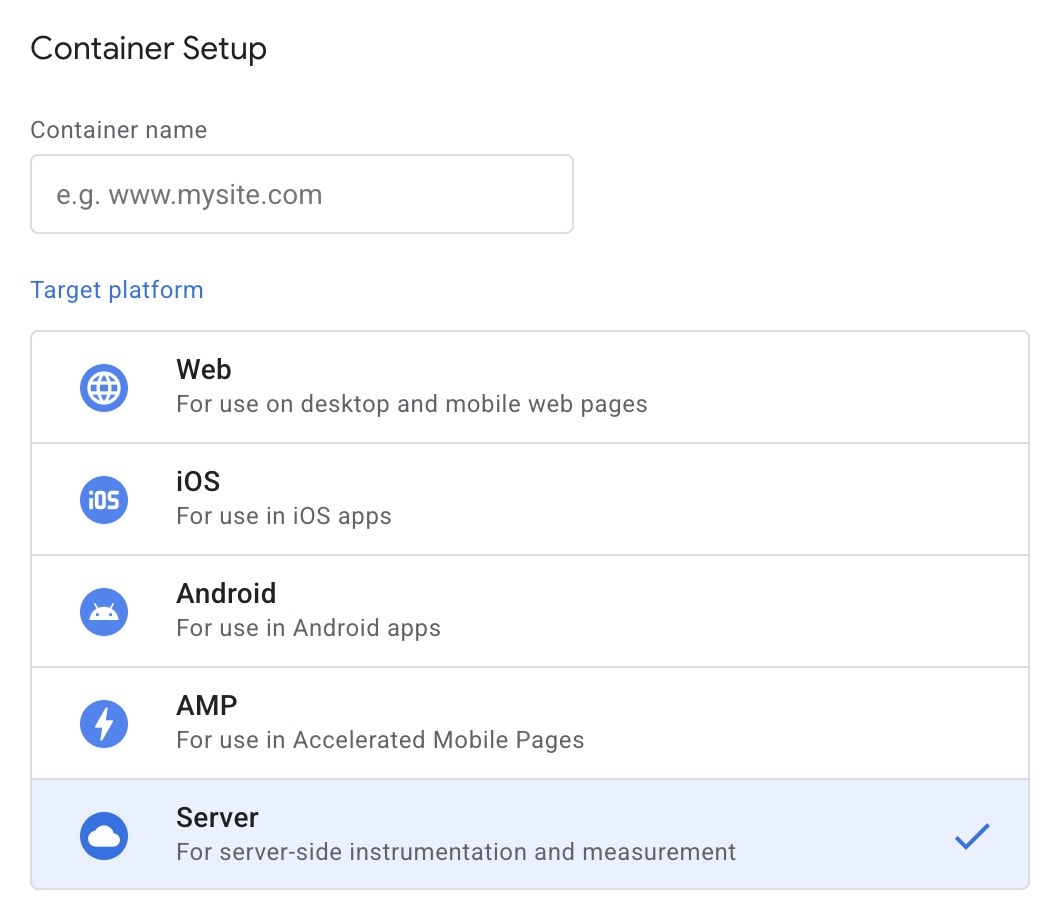Select the Server platform title

pyautogui.click(x=217, y=817)
